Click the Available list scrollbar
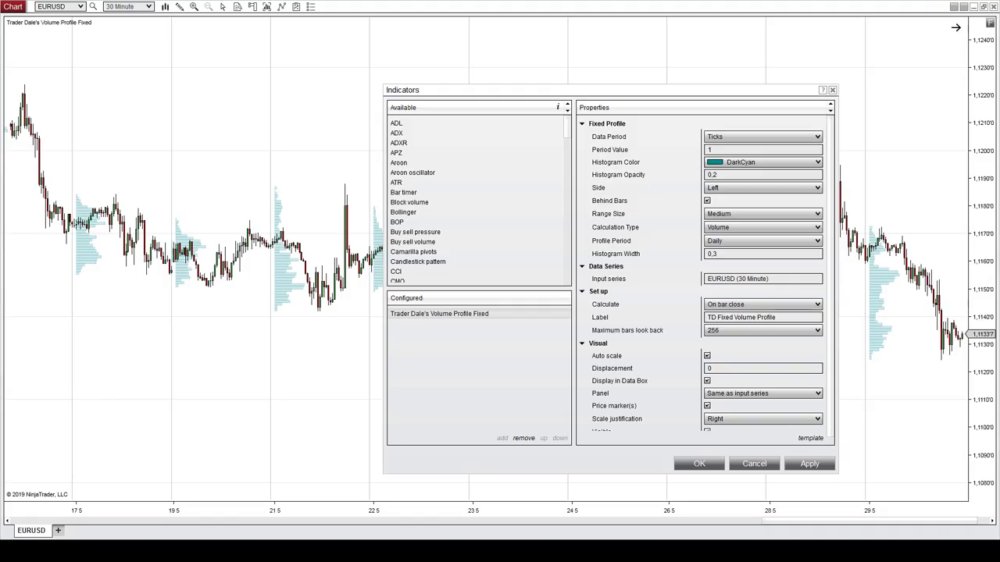This screenshot has height=562, width=1000. pyautogui.click(x=567, y=128)
